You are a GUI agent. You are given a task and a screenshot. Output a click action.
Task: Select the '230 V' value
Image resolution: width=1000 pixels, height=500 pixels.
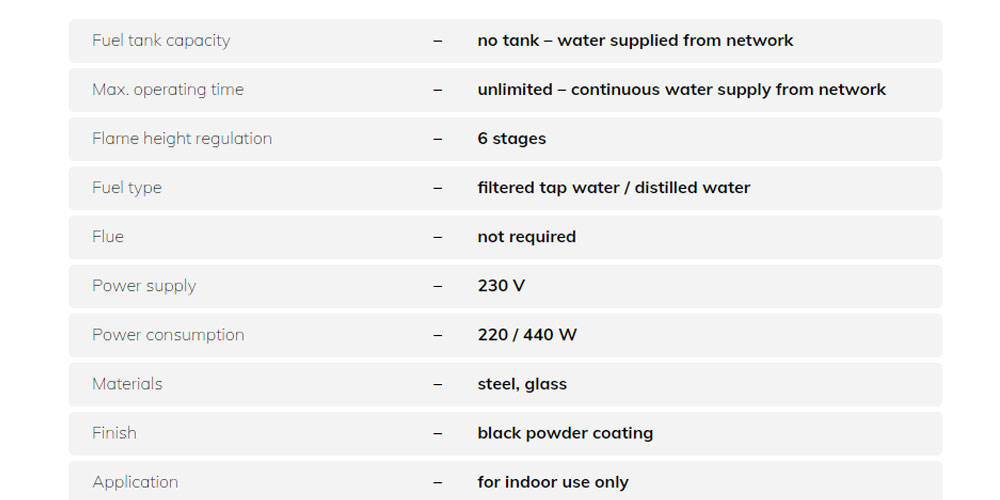click(x=501, y=286)
